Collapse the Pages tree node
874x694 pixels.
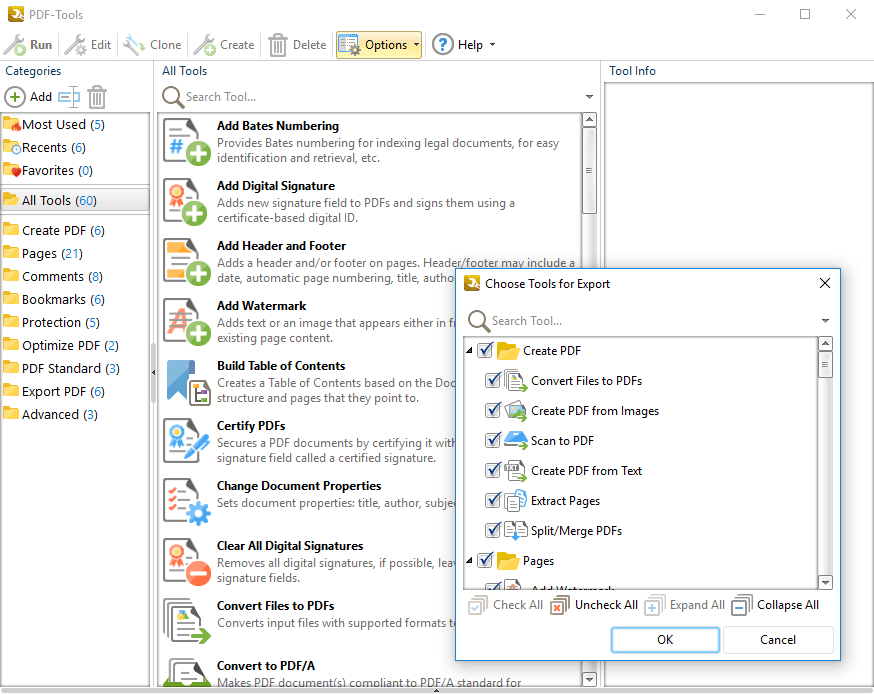coord(469,560)
